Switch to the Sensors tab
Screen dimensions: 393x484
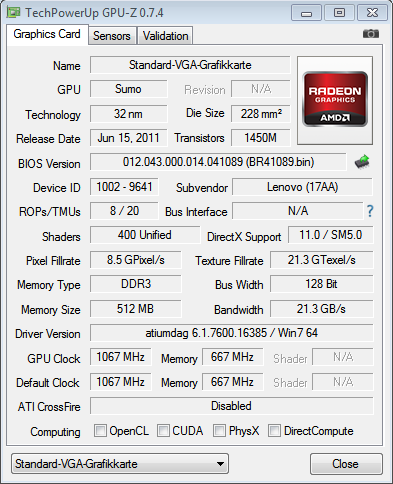click(x=112, y=36)
